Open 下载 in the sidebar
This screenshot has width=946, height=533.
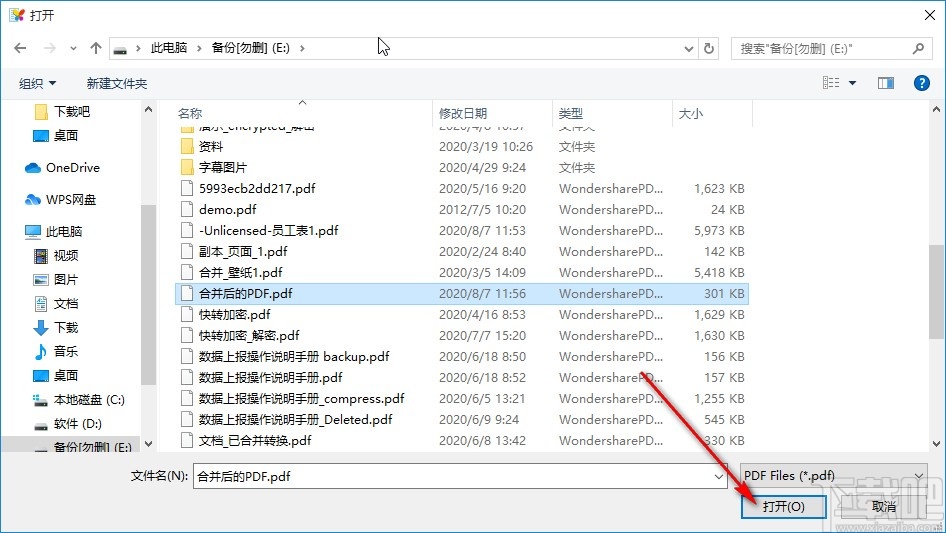tap(56, 328)
